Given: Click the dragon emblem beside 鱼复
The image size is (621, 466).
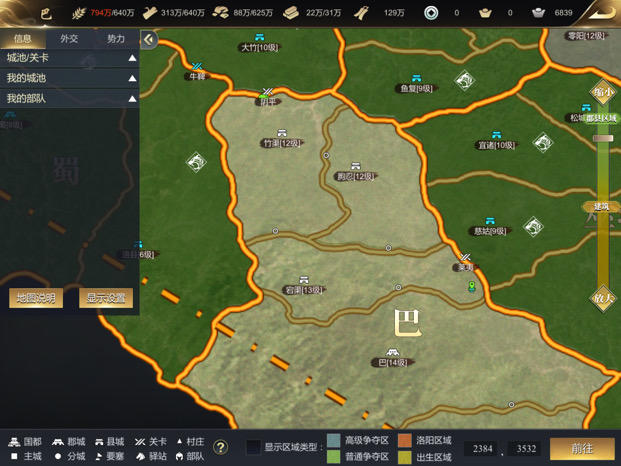Looking at the screenshot, I should (465, 81).
